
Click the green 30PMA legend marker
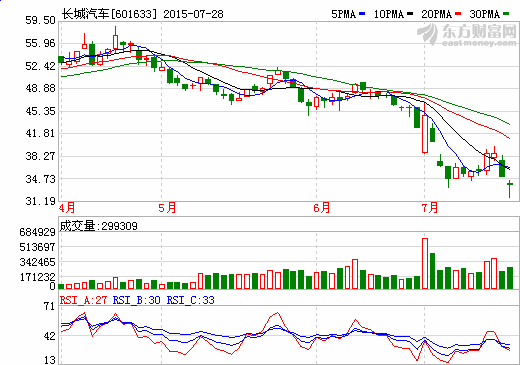point(506,14)
